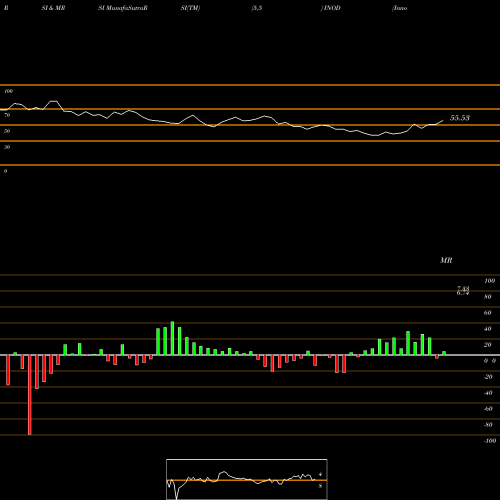Click the MR axis label -40
The width and height of the screenshot is (500, 500).
point(488,393)
